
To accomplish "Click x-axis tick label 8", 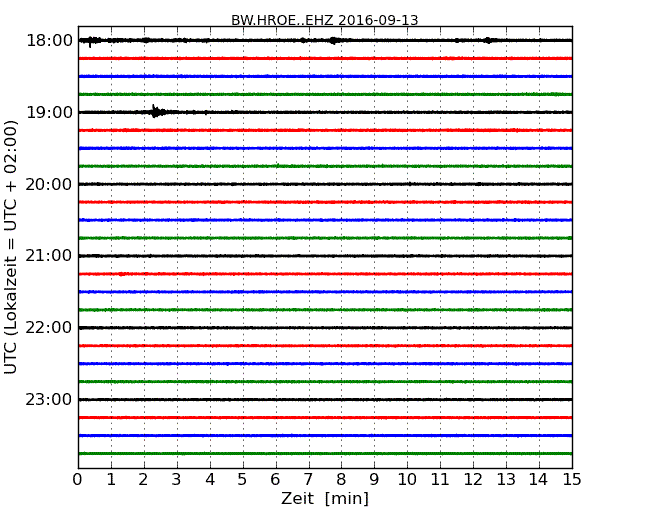I will tap(341, 480).
